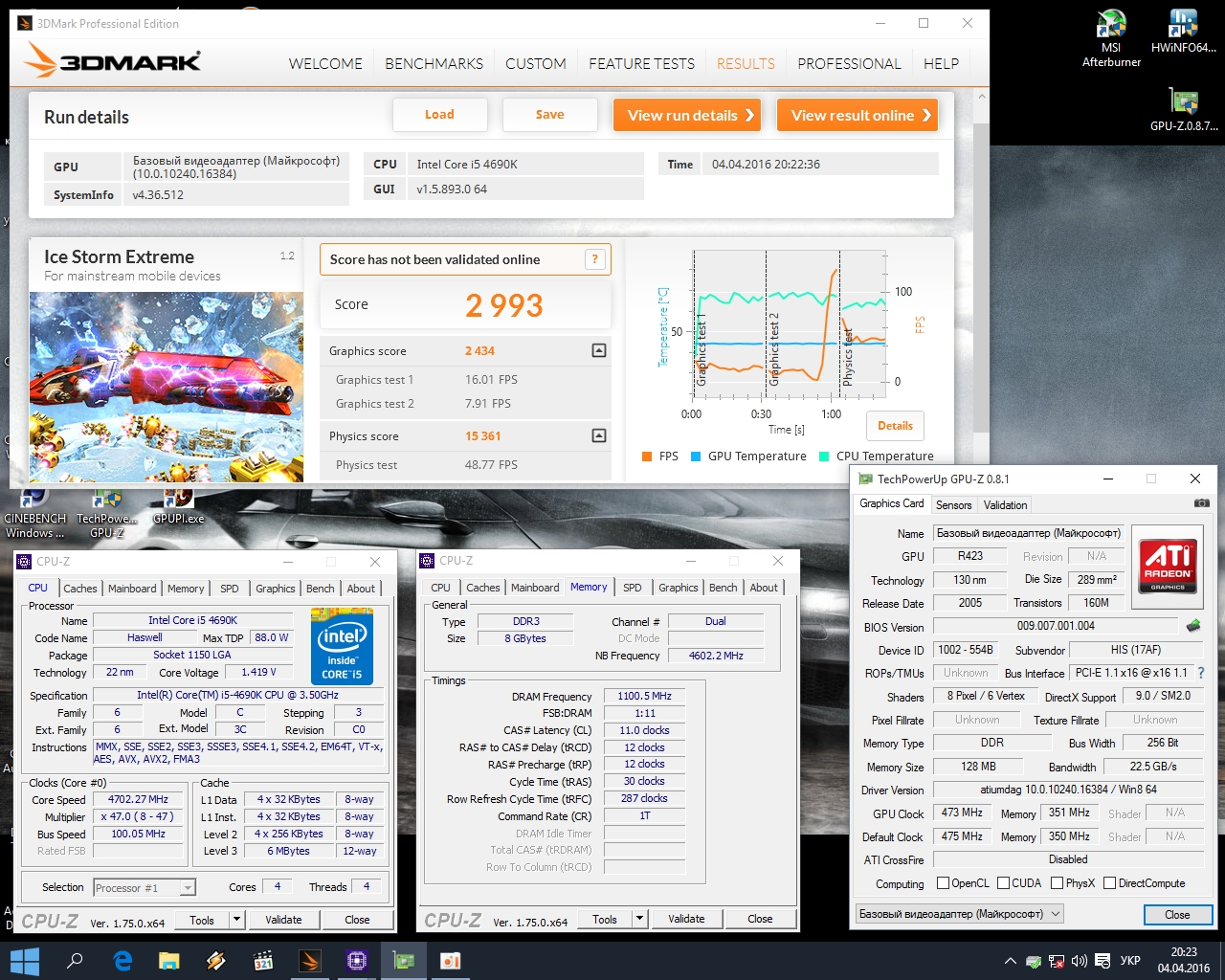The height and width of the screenshot is (980, 1225).
Task: Switch to Validation tab in GPU-Z
Action: tap(1005, 505)
